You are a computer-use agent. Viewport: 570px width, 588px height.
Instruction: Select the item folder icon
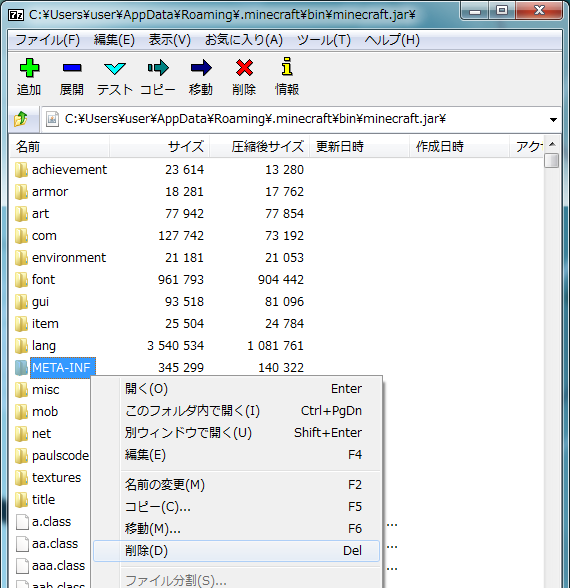21,324
